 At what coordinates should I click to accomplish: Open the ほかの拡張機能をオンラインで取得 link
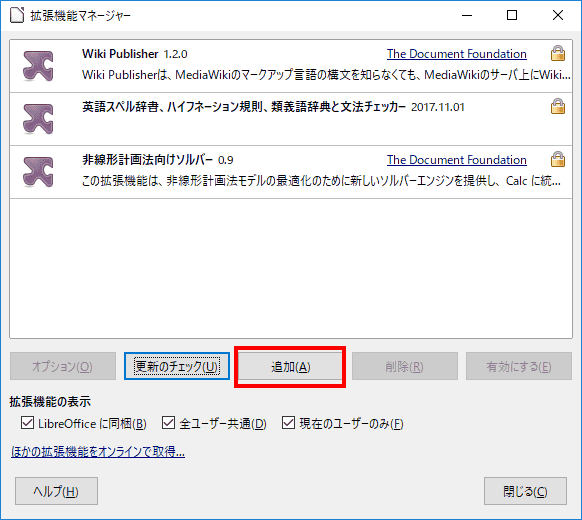pyautogui.click(x=98, y=452)
